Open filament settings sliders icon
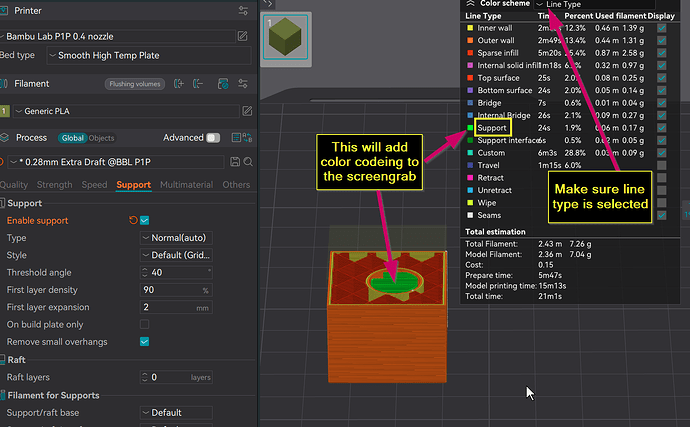The height and width of the screenshot is (427, 690). point(243,84)
